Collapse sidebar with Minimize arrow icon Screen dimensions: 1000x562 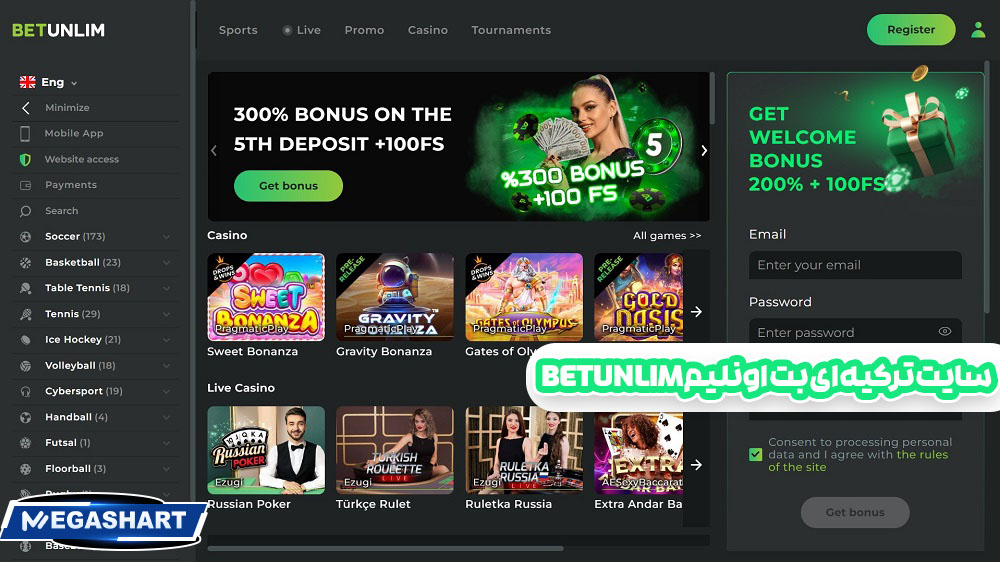(26, 108)
